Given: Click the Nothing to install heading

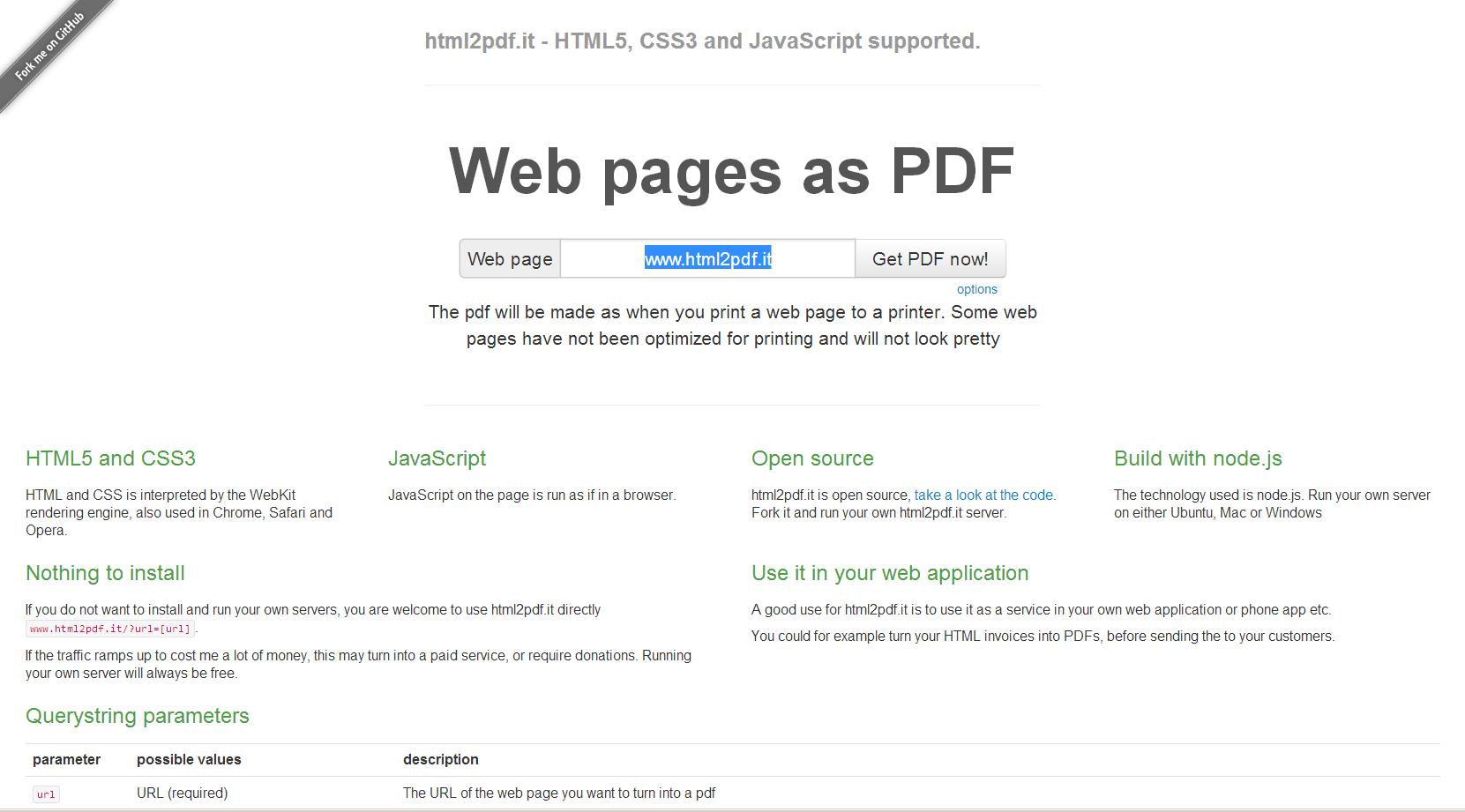Looking at the screenshot, I should pos(106,573).
